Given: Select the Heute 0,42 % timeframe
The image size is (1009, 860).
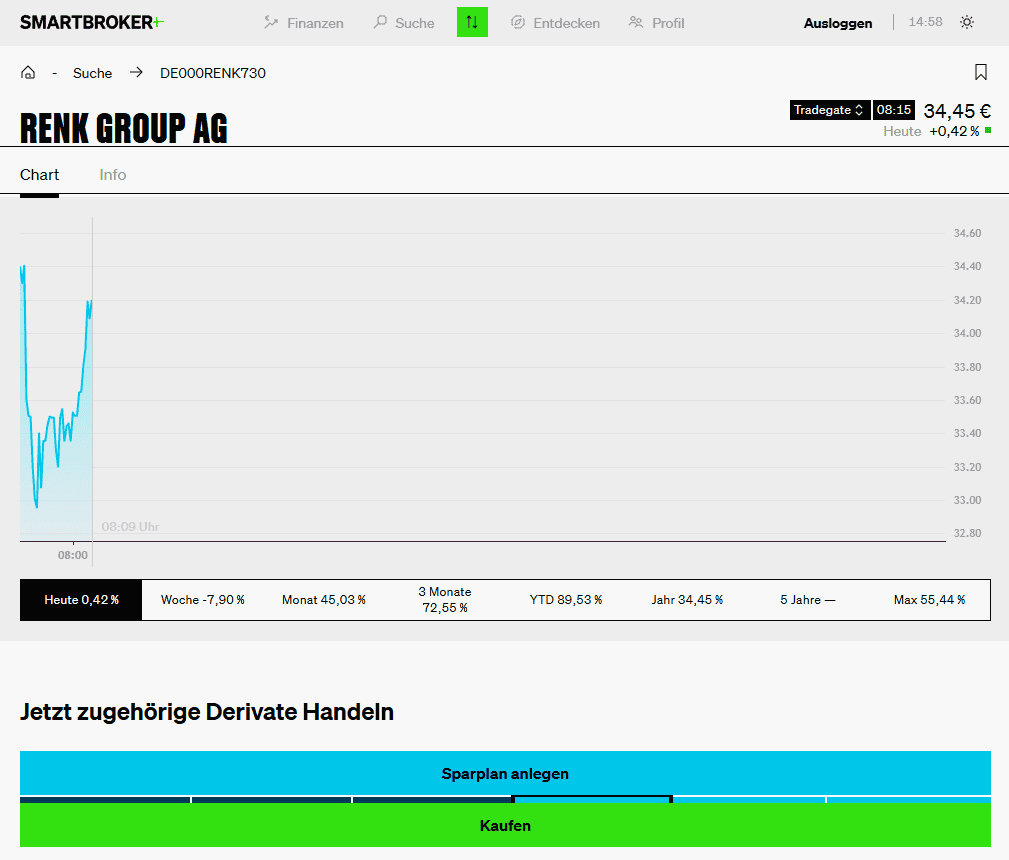Looking at the screenshot, I should click(x=81, y=600).
